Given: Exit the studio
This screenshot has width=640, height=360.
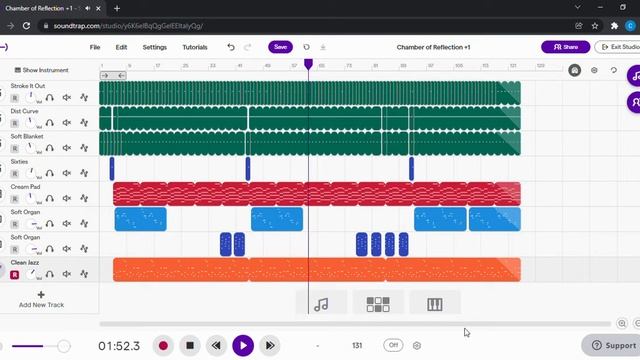Looking at the screenshot, I should click(x=618, y=47).
